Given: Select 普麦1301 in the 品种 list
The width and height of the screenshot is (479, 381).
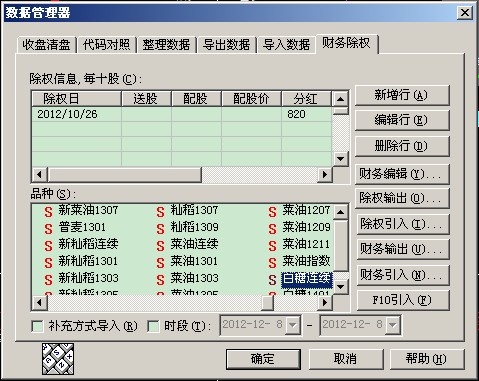Looking at the screenshot, I should (82, 227).
